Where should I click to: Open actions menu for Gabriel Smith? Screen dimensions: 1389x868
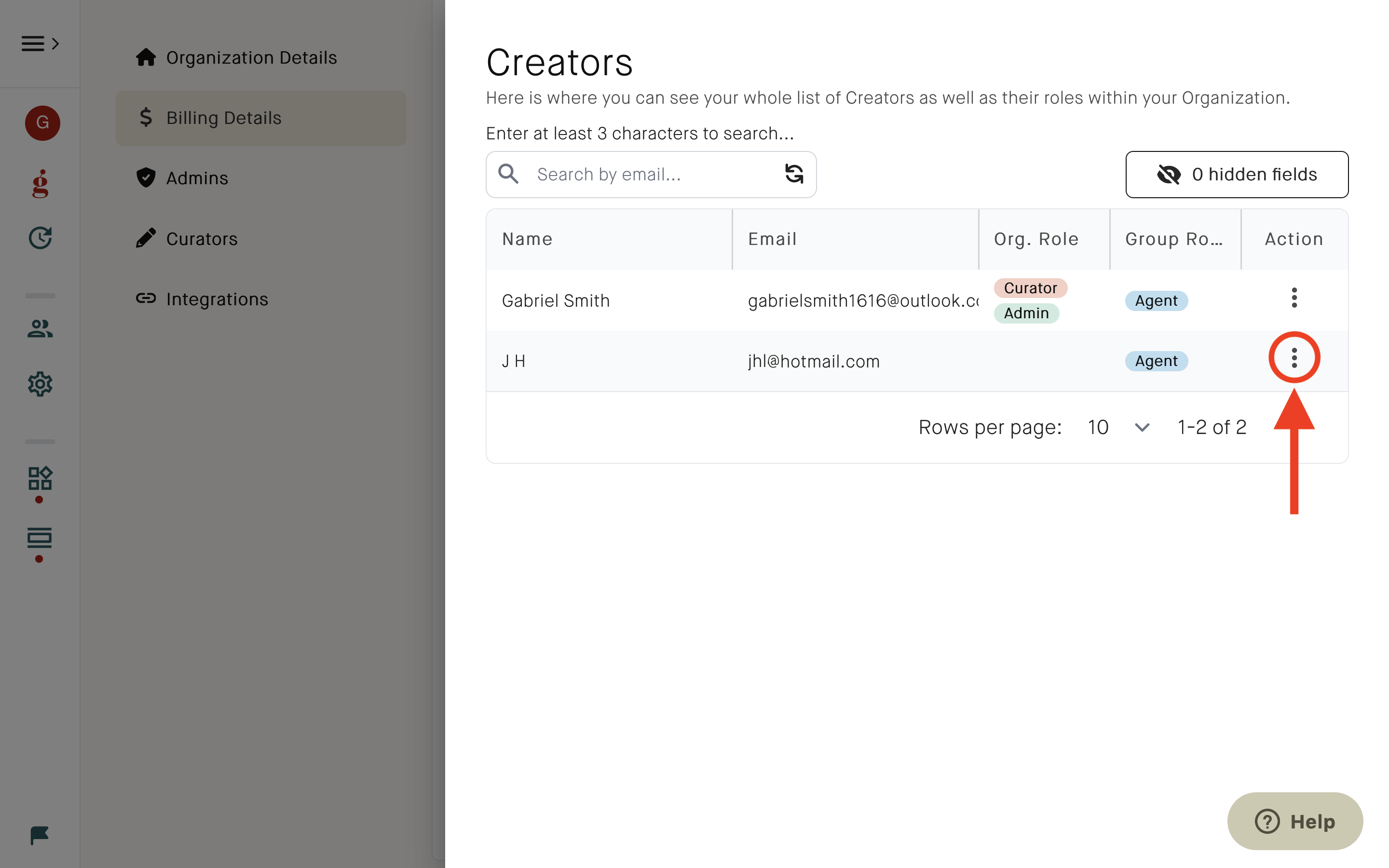tap(1294, 298)
